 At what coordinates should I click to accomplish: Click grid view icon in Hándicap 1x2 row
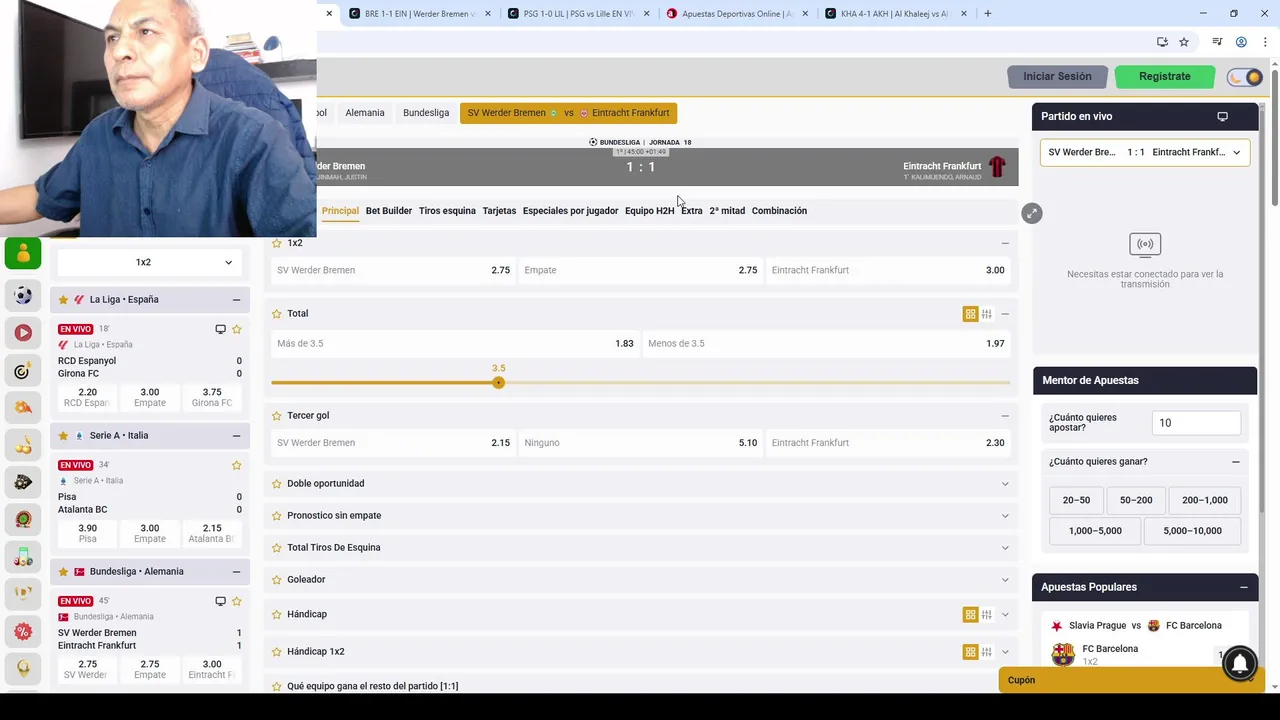pos(970,652)
